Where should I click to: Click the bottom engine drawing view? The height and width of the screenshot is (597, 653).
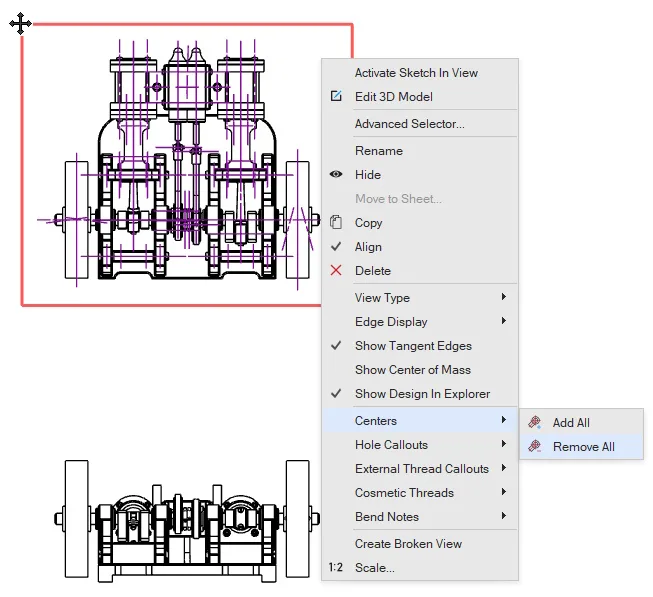coord(187,520)
